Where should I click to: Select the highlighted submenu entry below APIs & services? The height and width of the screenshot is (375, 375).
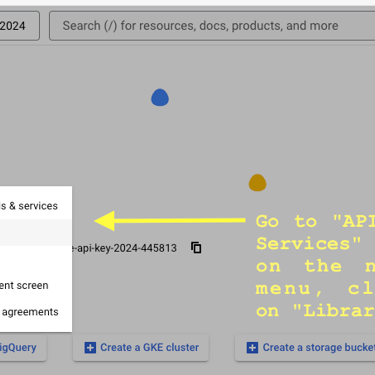click(36, 232)
